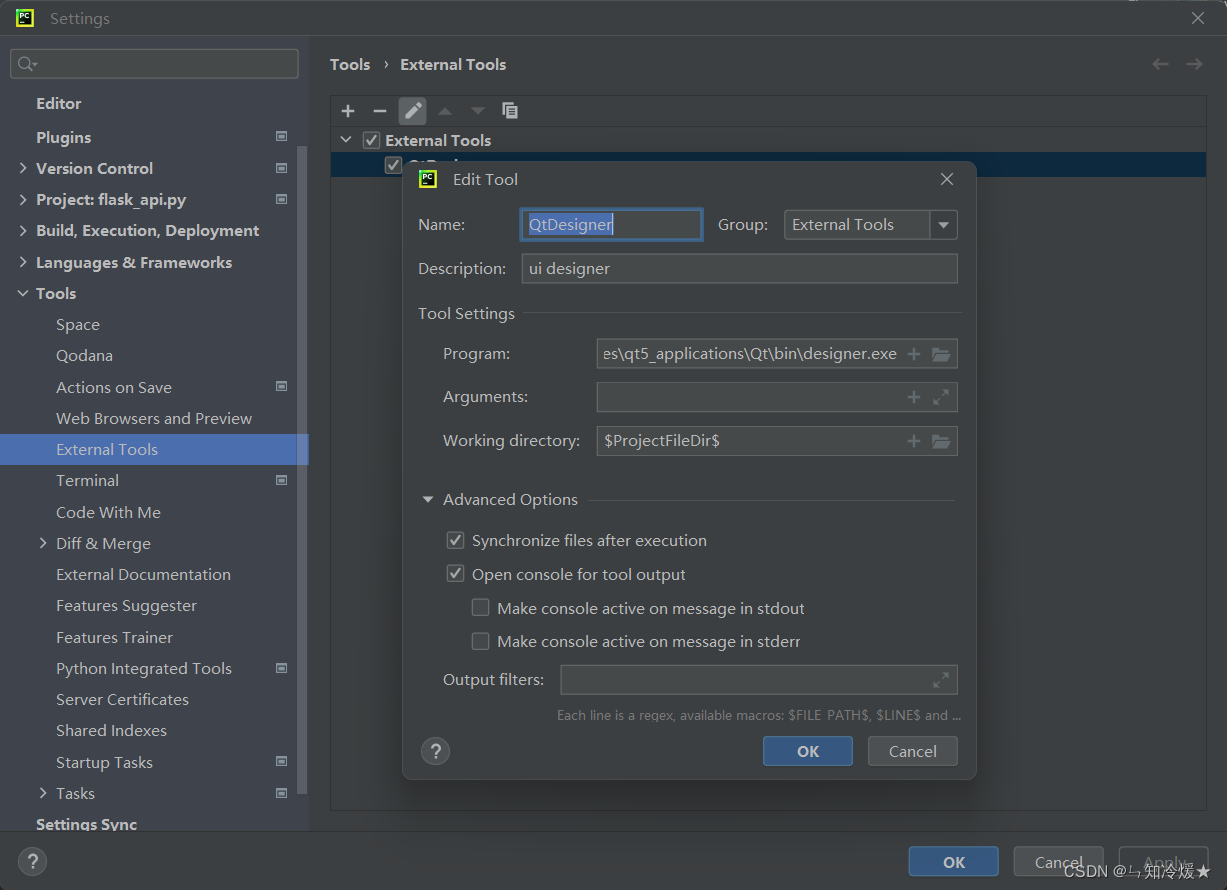Click the Remove tool minus icon

(380, 111)
